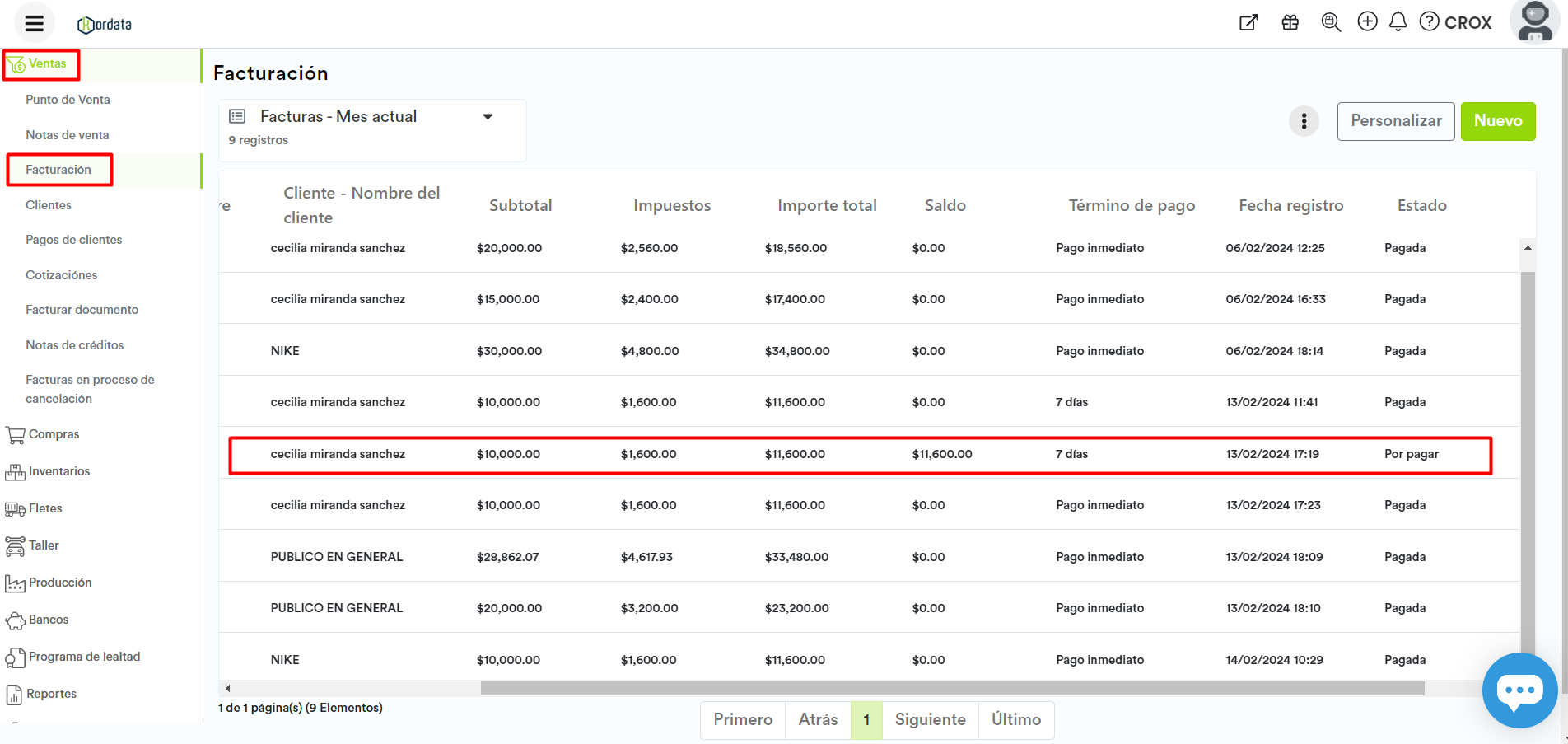This screenshot has height=744, width=1568.
Task: Expand the Compras sidebar section
Action: click(x=54, y=434)
